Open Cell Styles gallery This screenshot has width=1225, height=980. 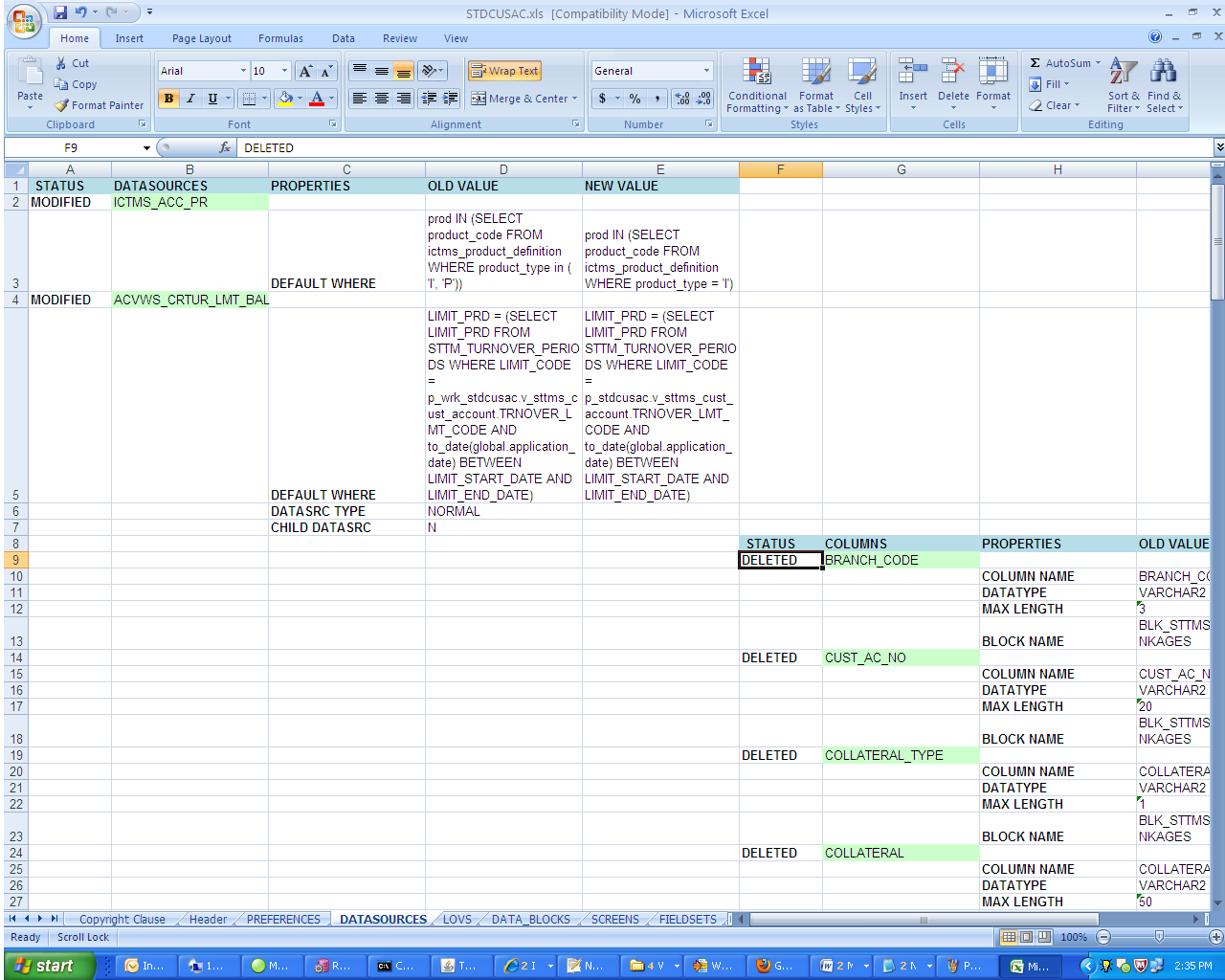coord(862,86)
